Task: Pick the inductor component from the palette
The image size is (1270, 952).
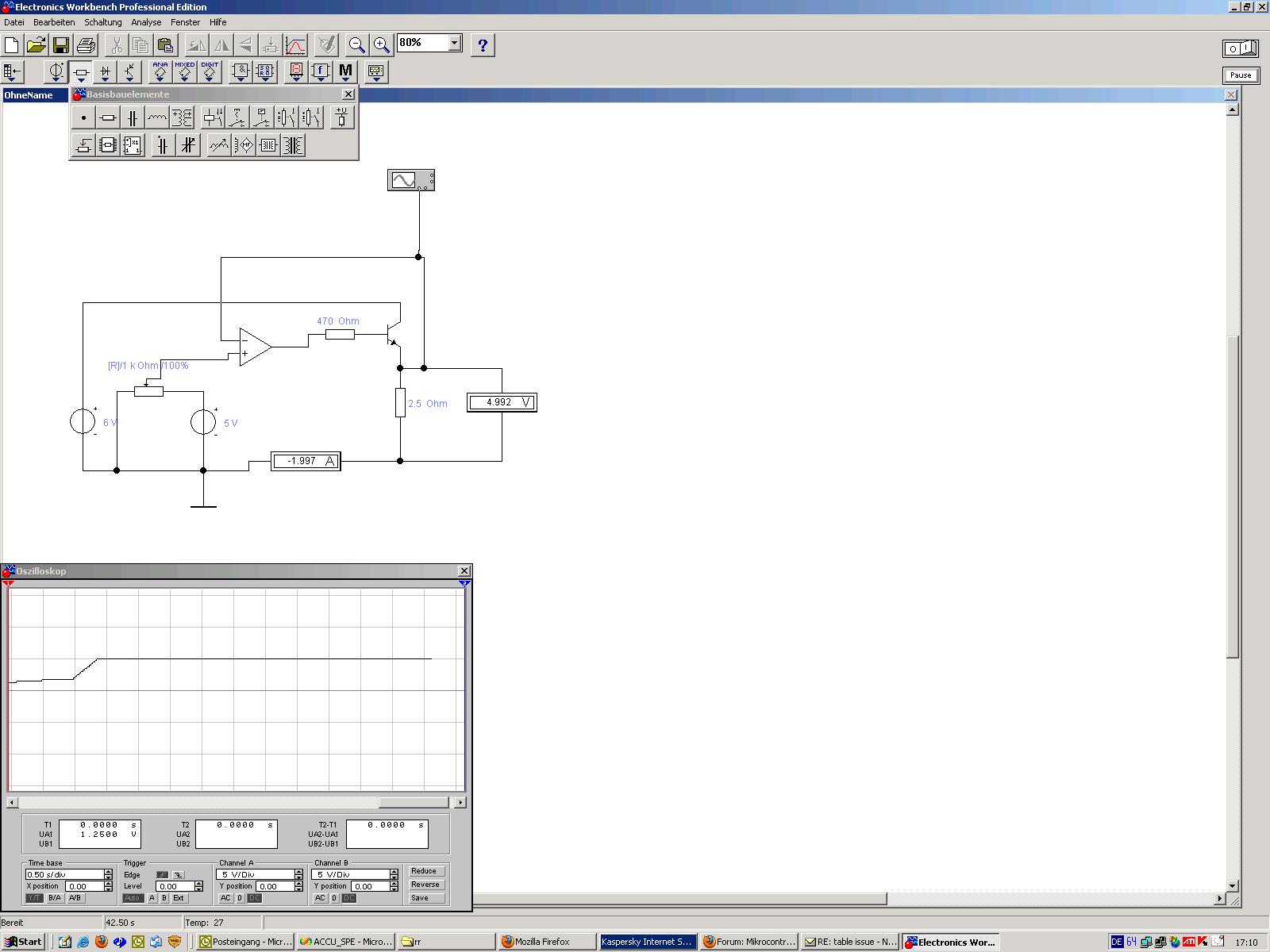Action: pos(157,118)
